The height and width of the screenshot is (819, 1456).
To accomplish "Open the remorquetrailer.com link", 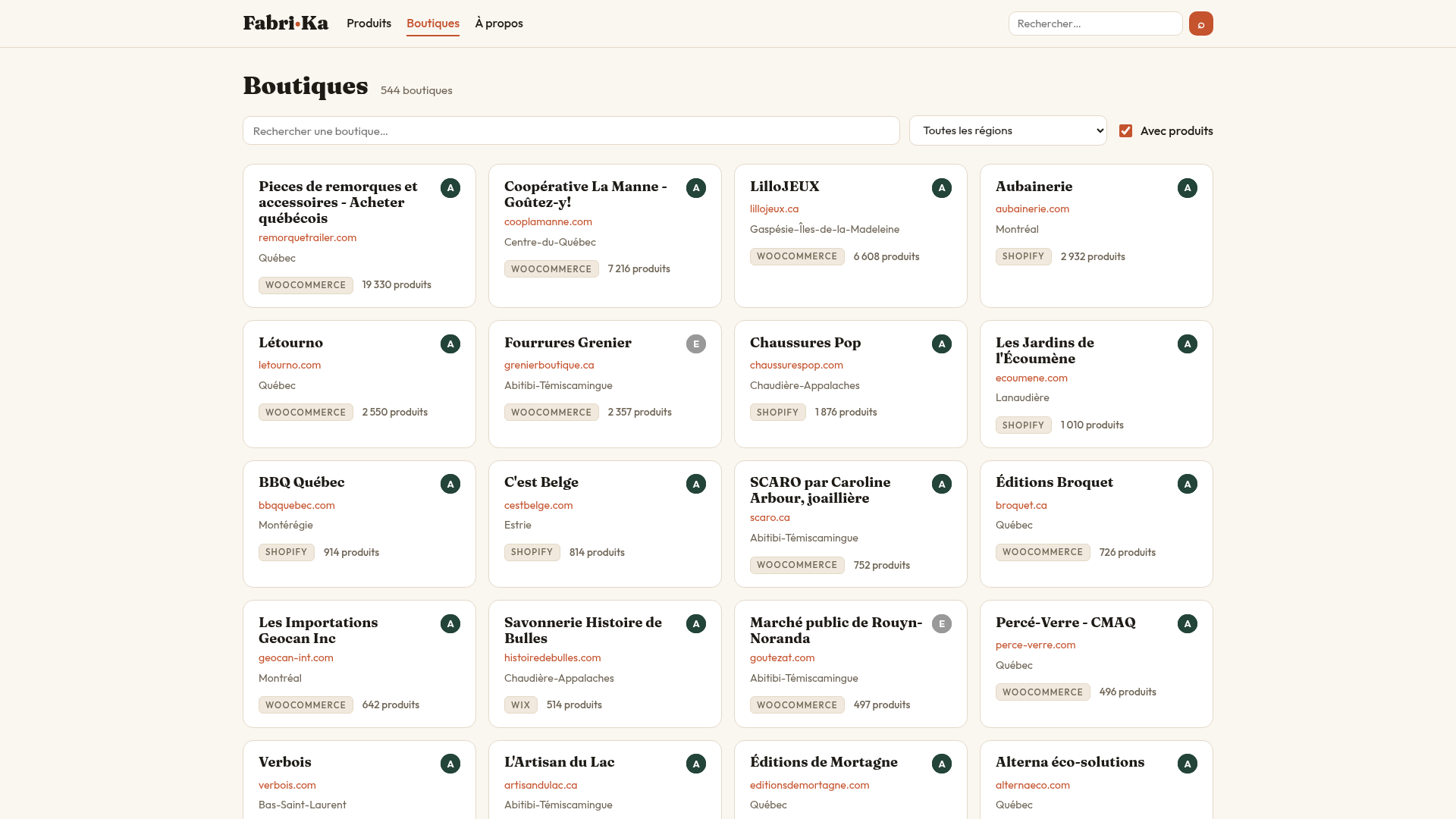I will [x=307, y=238].
